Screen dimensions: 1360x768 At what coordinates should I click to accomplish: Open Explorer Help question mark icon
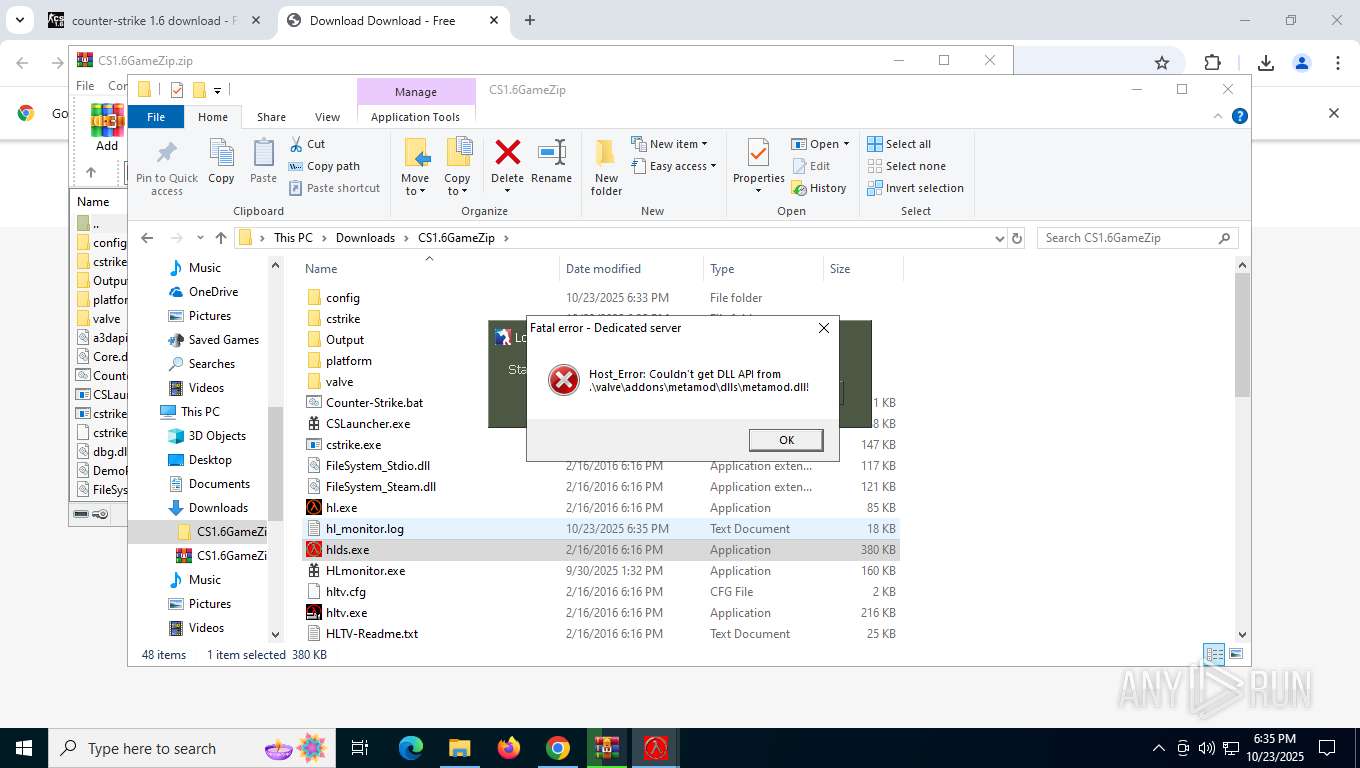[x=1240, y=116]
